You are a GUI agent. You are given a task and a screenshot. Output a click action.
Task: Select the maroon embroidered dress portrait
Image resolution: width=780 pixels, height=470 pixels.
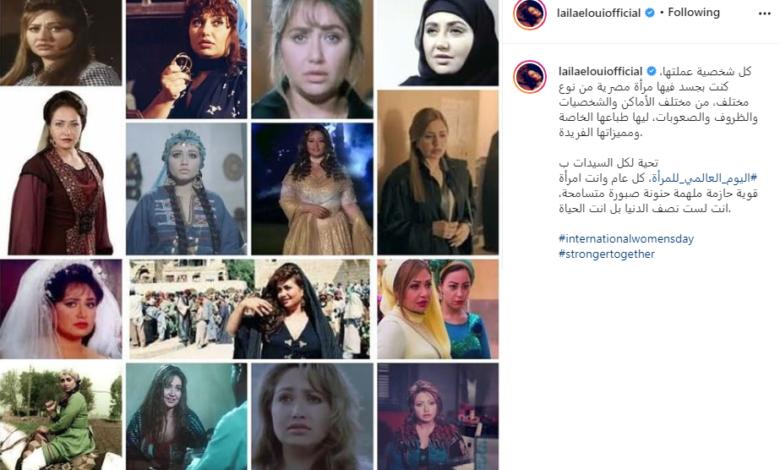pyautogui.click(x=61, y=172)
